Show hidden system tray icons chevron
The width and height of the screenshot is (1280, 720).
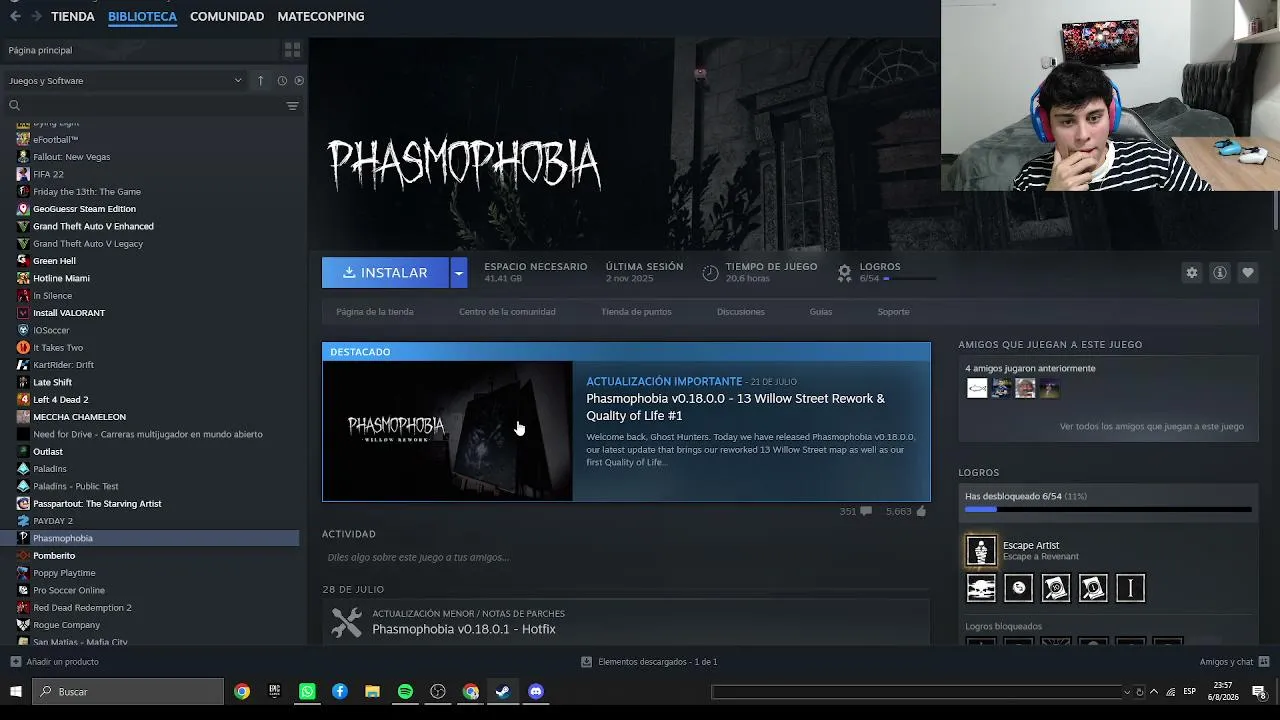click(1154, 692)
